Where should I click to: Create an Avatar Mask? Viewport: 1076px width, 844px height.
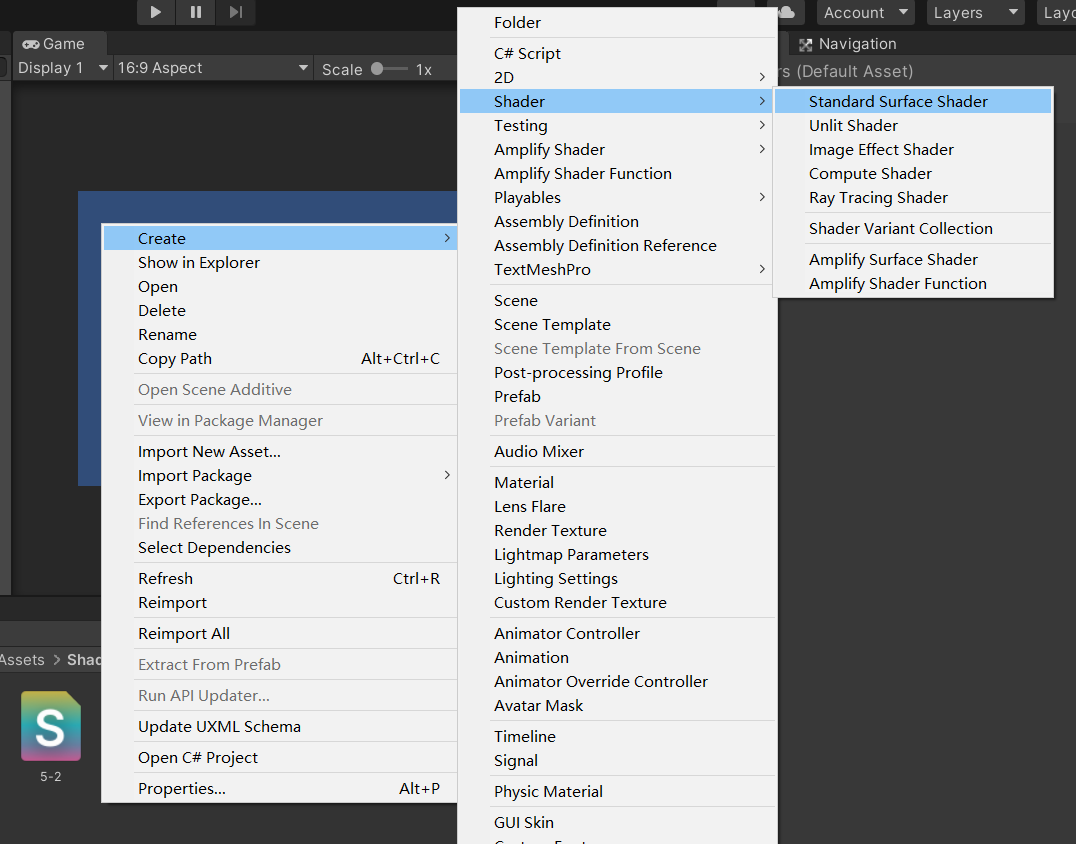(618, 705)
